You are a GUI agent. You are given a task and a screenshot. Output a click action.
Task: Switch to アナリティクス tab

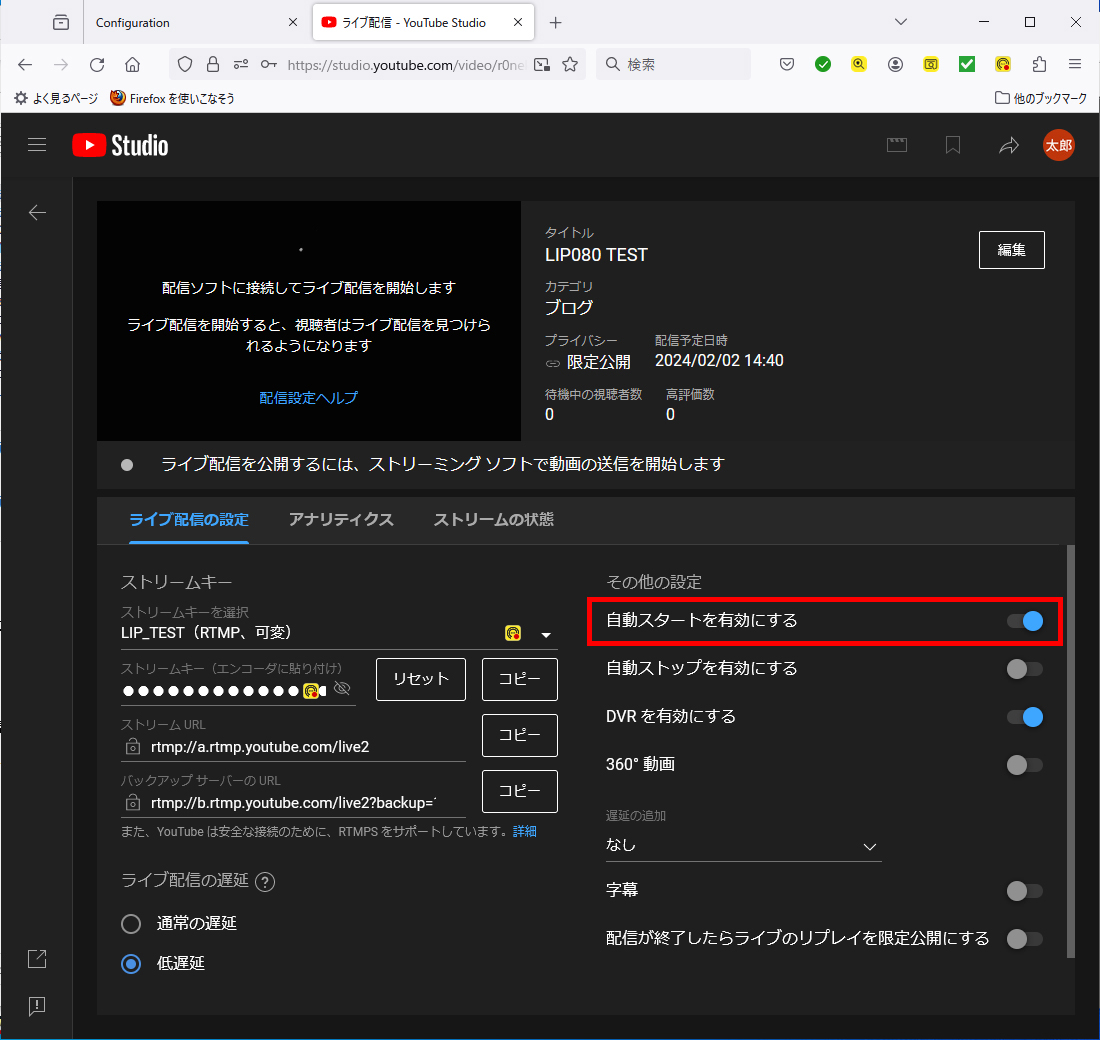[341, 520]
